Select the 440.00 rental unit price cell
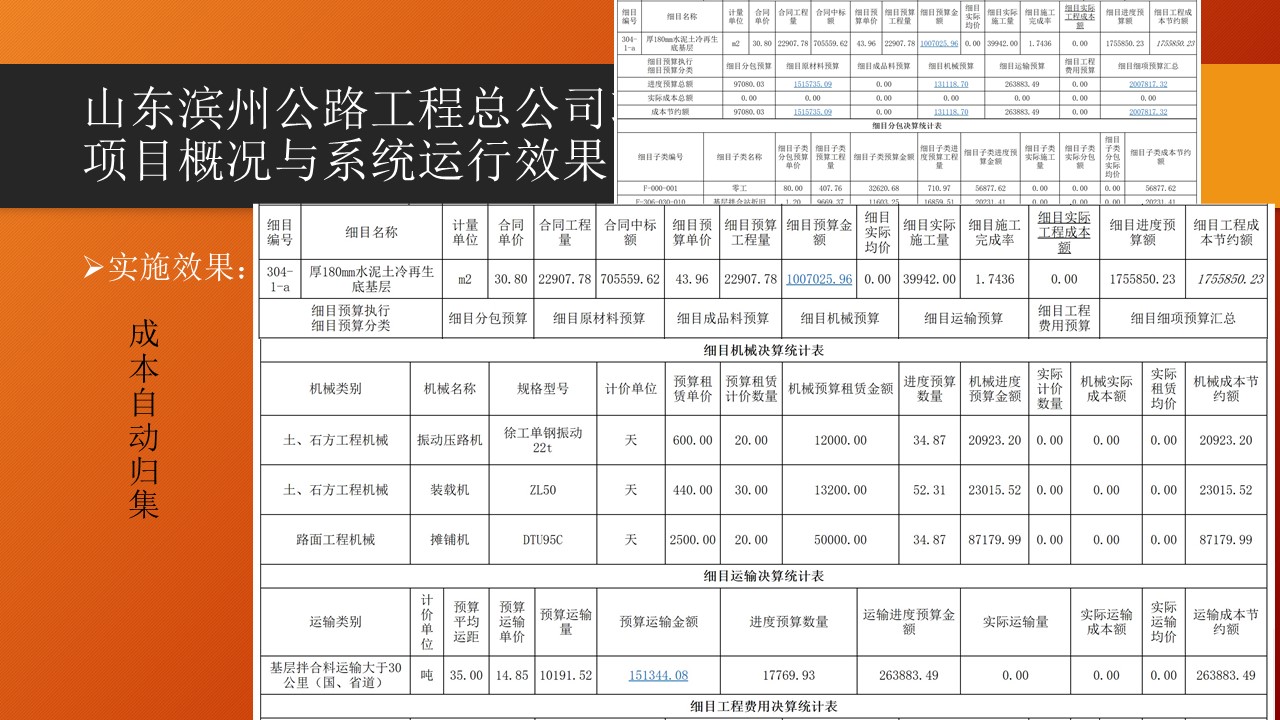The width and height of the screenshot is (1280, 720). (693, 490)
